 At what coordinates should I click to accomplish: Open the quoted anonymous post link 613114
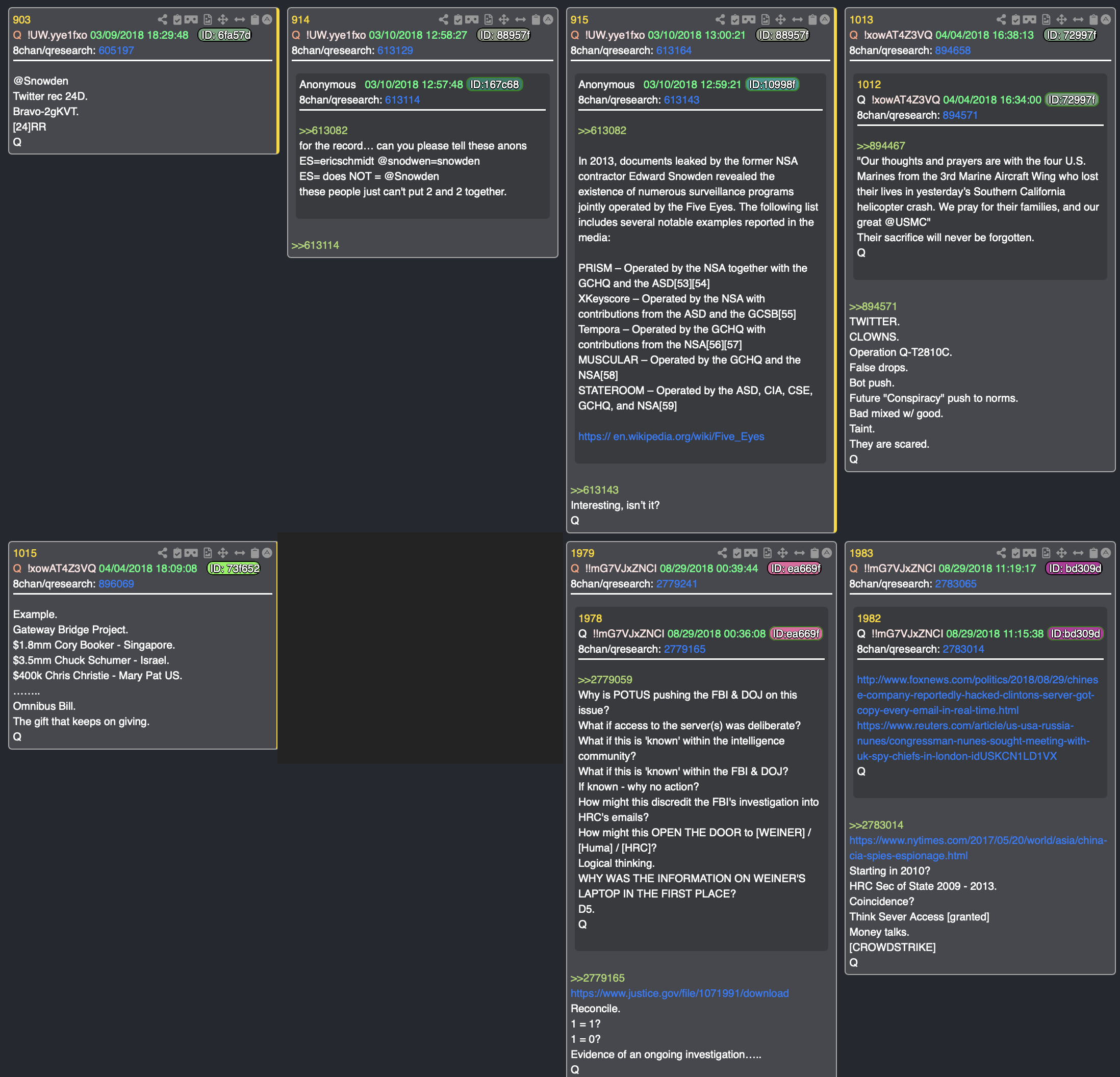click(402, 100)
